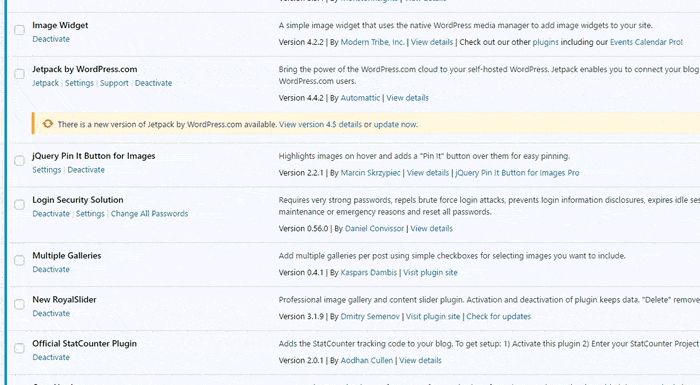Open the Events Calendar Pro link
700x385 pixels.
646,42
